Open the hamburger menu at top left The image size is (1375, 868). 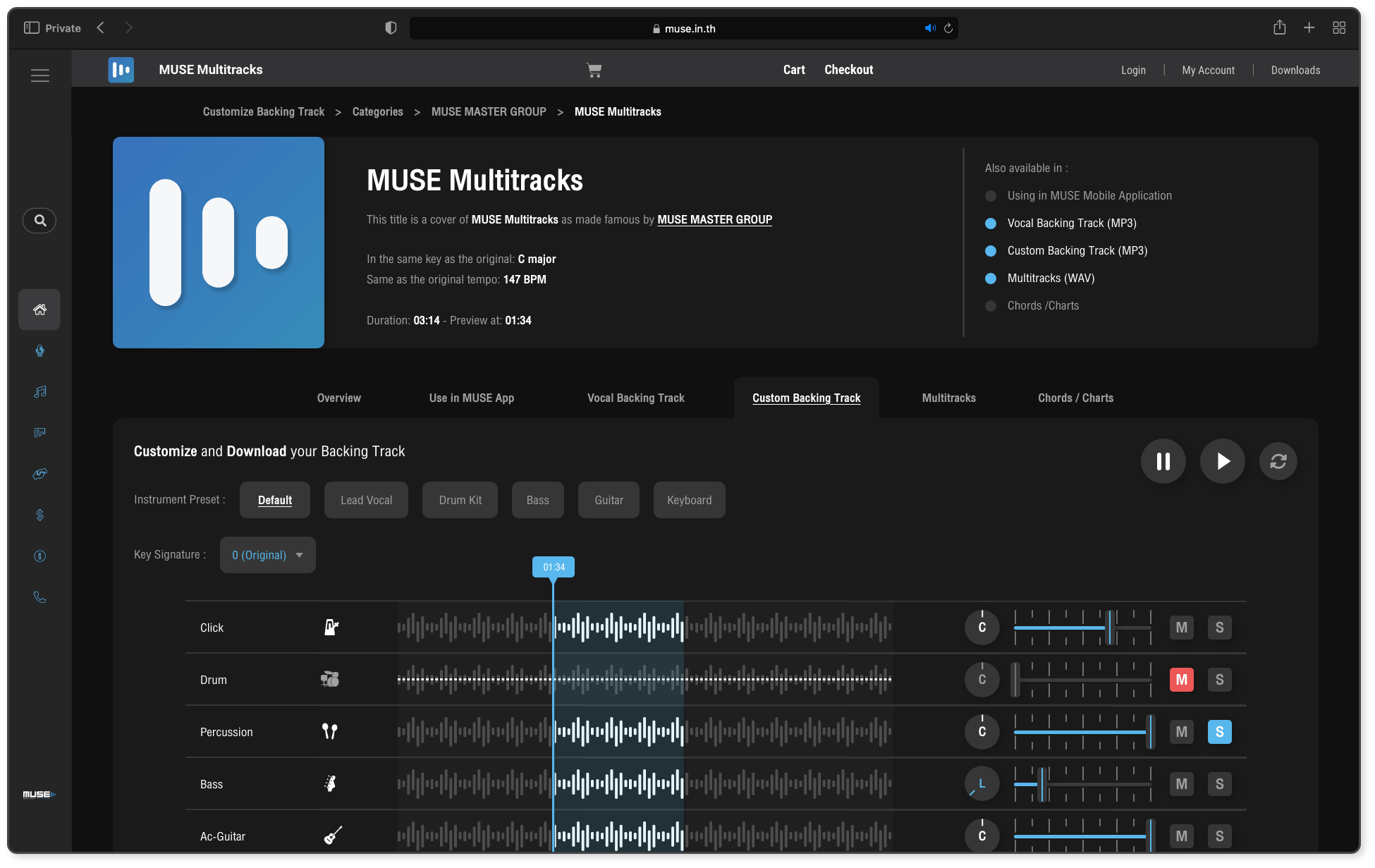[x=40, y=75]
